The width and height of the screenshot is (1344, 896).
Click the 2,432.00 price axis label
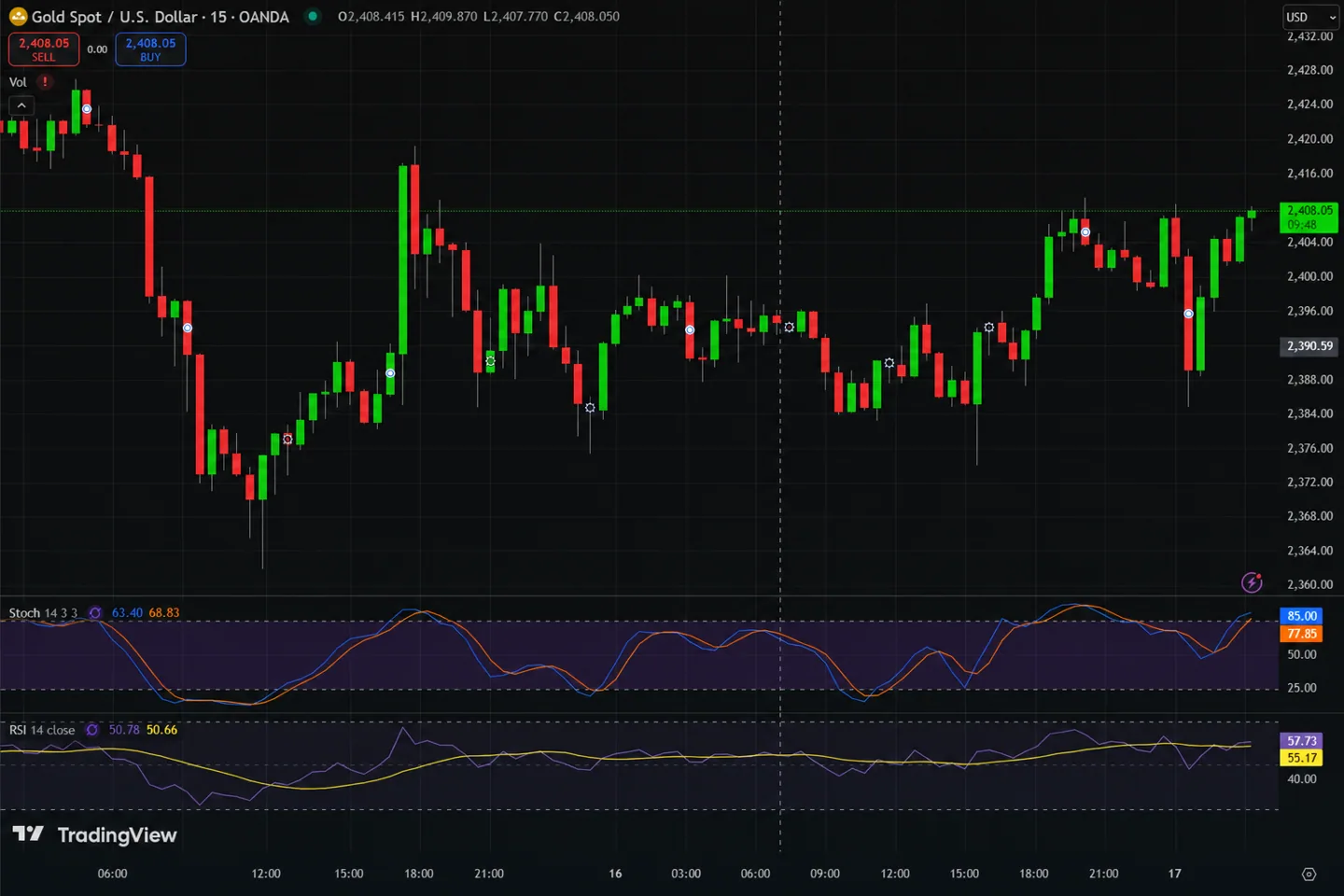tap(1309, 36)
